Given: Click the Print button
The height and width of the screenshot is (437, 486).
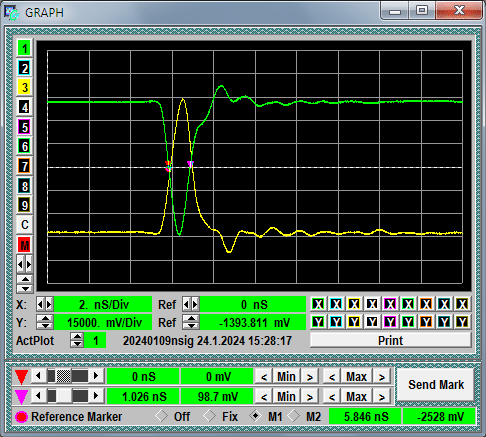Looking at the screenshot, I should click(391, 340).
